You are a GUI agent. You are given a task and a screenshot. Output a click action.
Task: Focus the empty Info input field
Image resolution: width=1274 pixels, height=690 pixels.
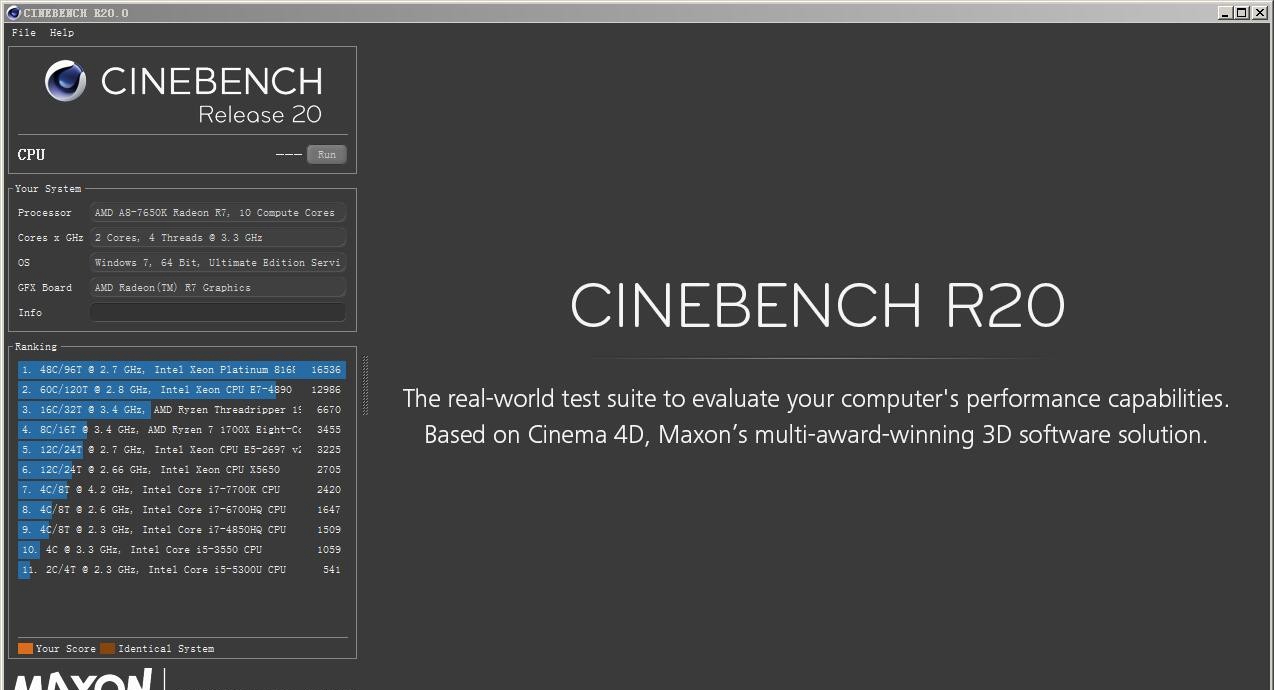pyautogui.click(x=218, y=313)
